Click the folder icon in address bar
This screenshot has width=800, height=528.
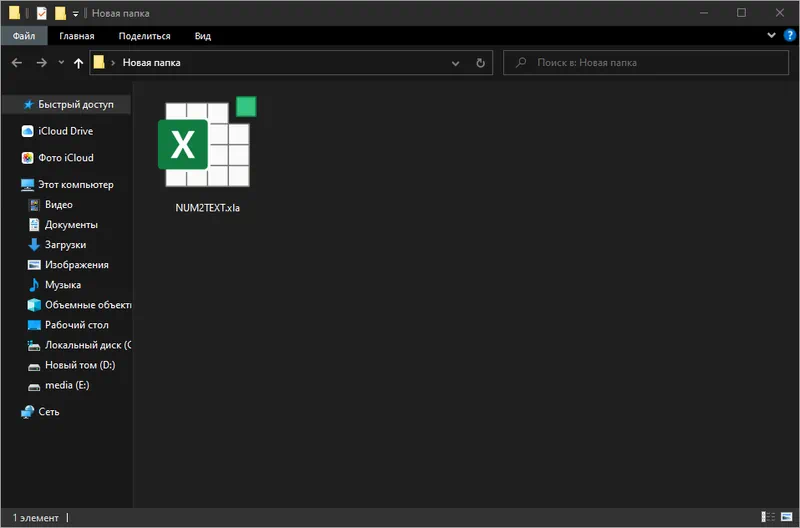click(x=99, y=62)
